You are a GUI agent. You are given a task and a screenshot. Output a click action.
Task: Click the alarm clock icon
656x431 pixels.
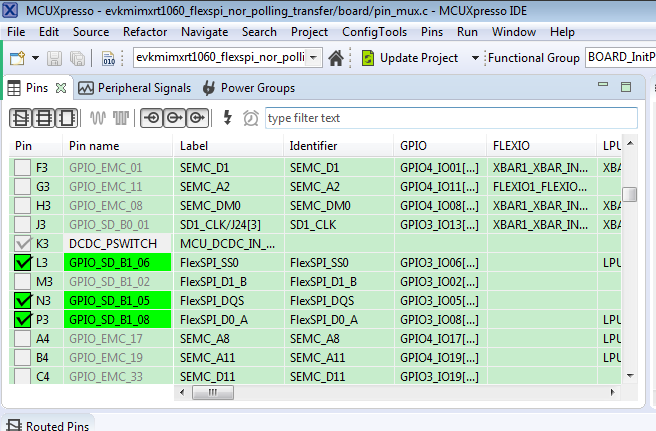(x=251, y=118)
